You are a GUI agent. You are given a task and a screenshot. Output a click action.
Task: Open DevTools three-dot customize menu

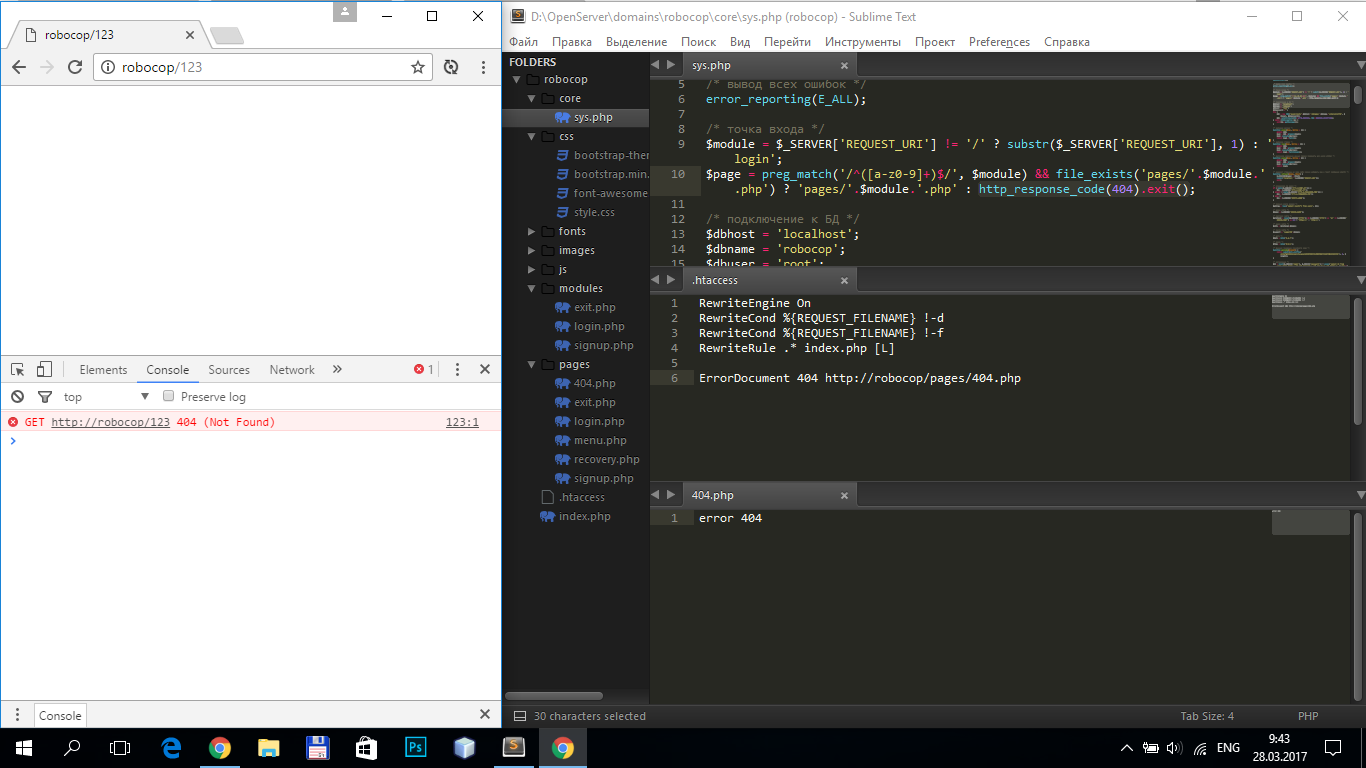(x=456, y=369)
